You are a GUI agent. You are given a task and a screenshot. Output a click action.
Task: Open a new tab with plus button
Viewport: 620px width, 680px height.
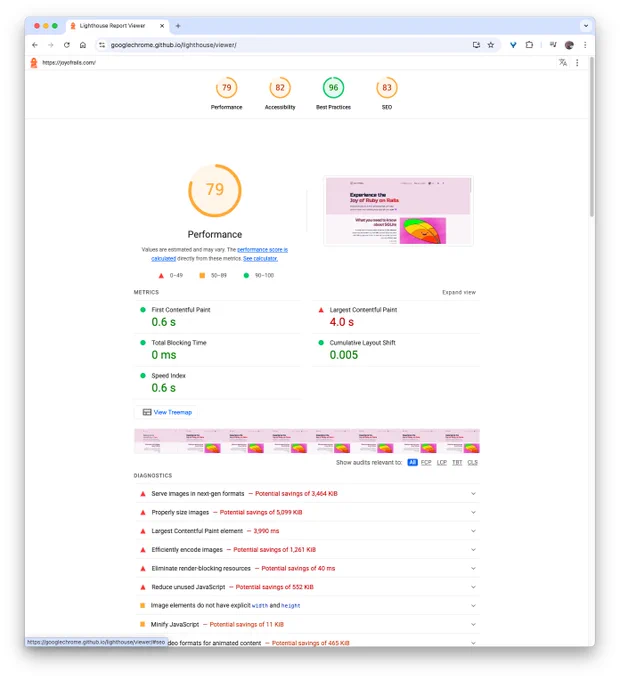tap(178, 26)
